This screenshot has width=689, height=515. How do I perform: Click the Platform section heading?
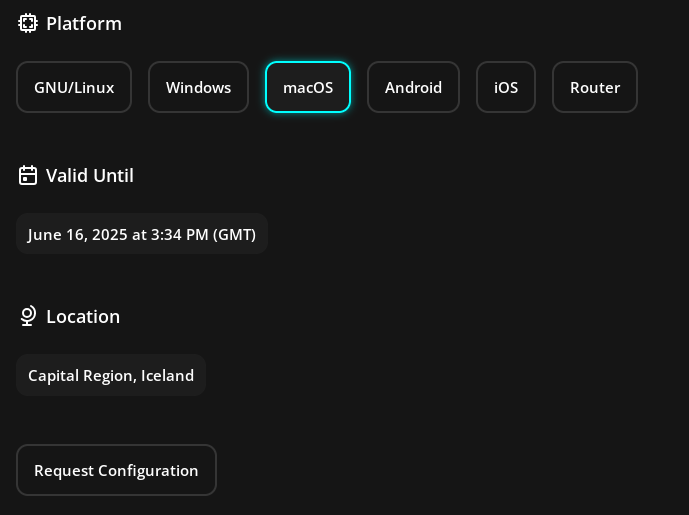tap(84, 24)
